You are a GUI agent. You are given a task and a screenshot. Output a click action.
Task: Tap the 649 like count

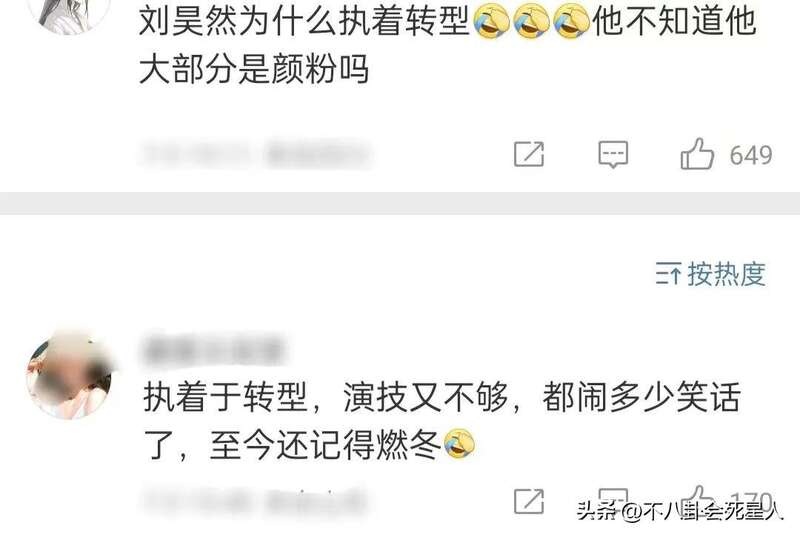pyautogui.click(x=751, y=155)
